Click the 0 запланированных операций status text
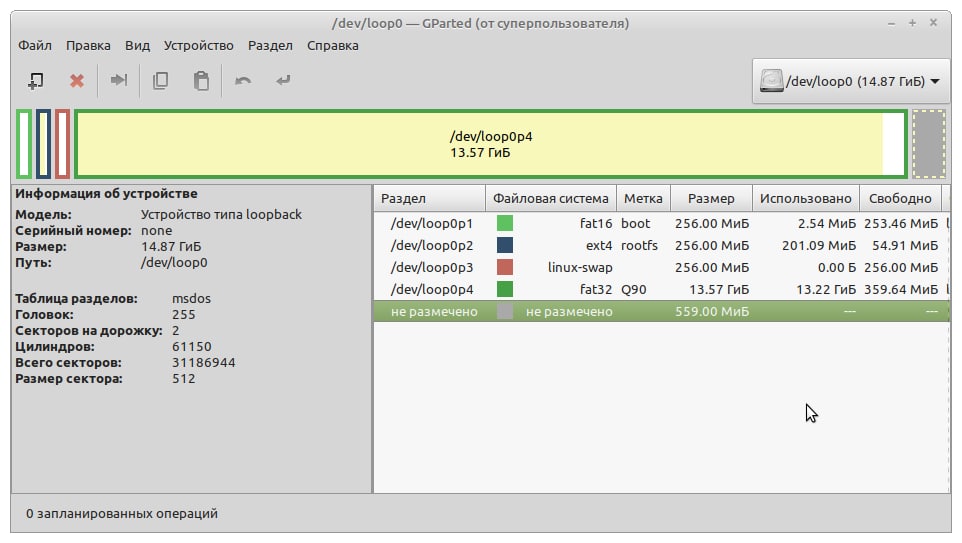The width and height of the screenshot is (962, 543). point(121,514)
